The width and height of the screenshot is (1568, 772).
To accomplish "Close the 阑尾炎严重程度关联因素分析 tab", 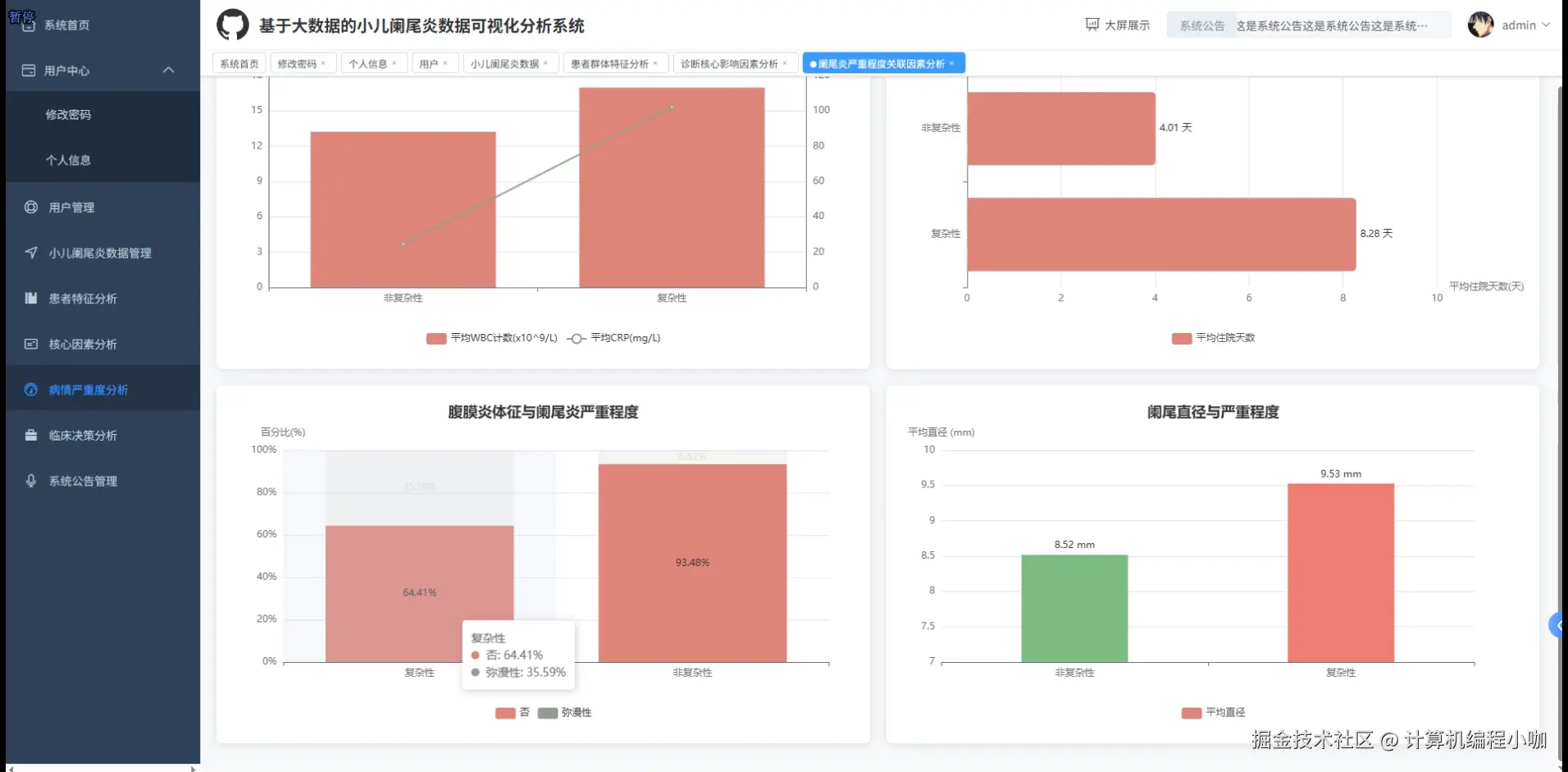I will pyautogui.click(x=951, y=63).
